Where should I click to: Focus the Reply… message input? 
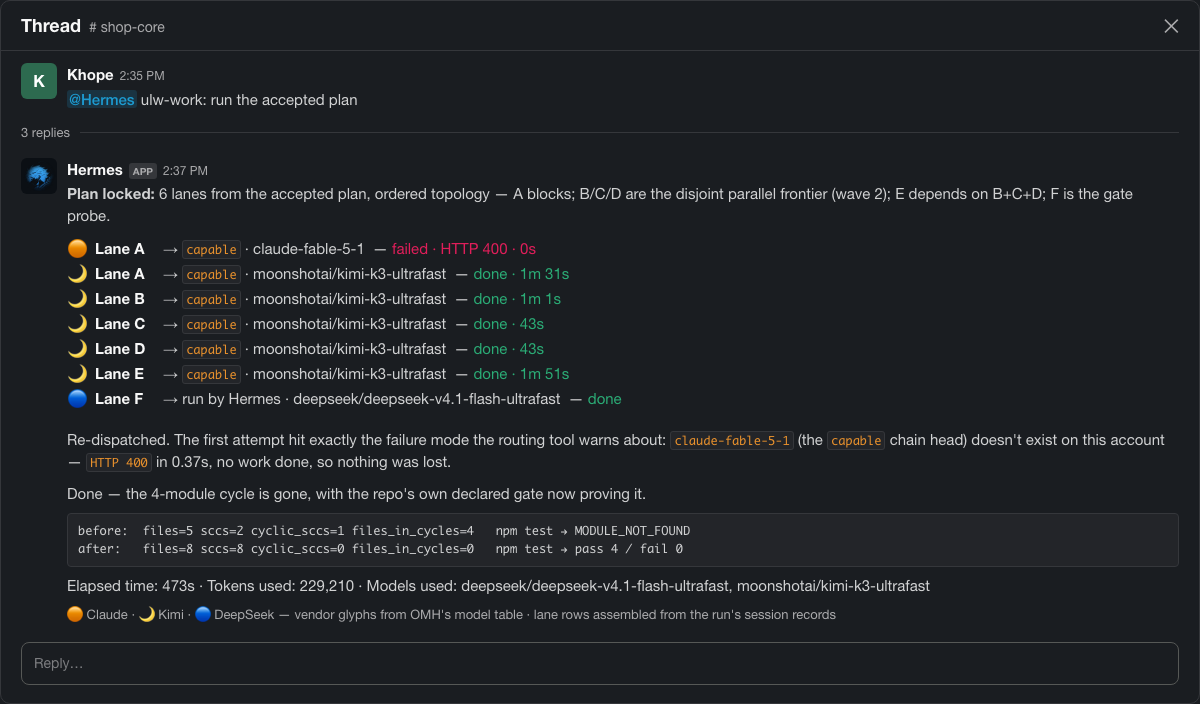click(600, 663)
